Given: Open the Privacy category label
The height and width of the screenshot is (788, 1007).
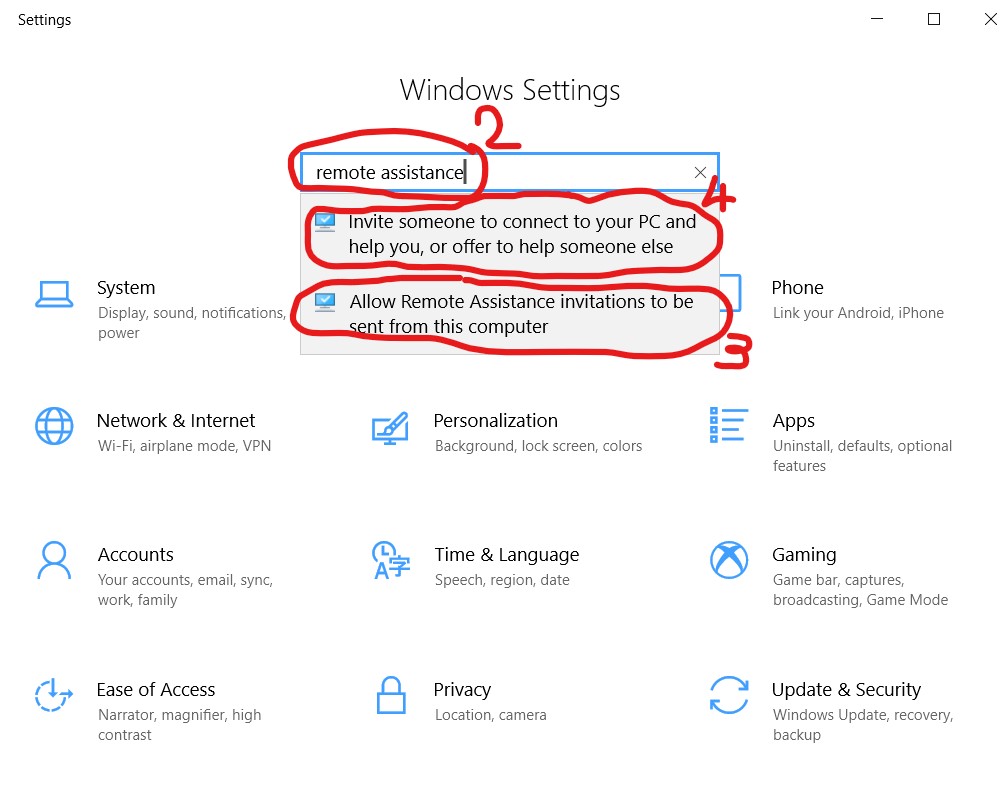Looking at the screenshot, I should tap(461, 690).
